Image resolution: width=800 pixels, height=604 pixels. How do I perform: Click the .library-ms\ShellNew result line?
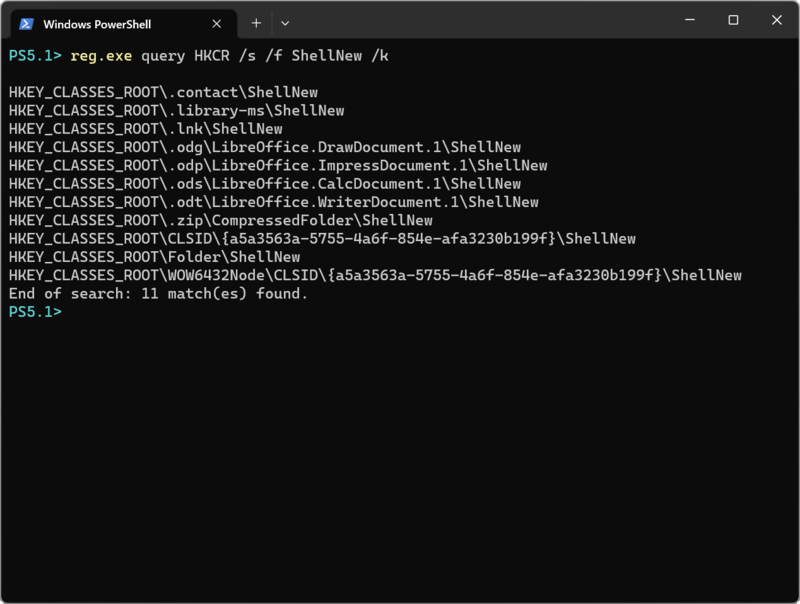pos(176,111)
